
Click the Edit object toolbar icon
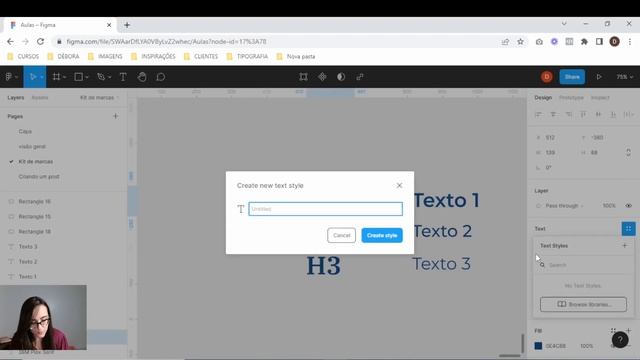(303, 77)
